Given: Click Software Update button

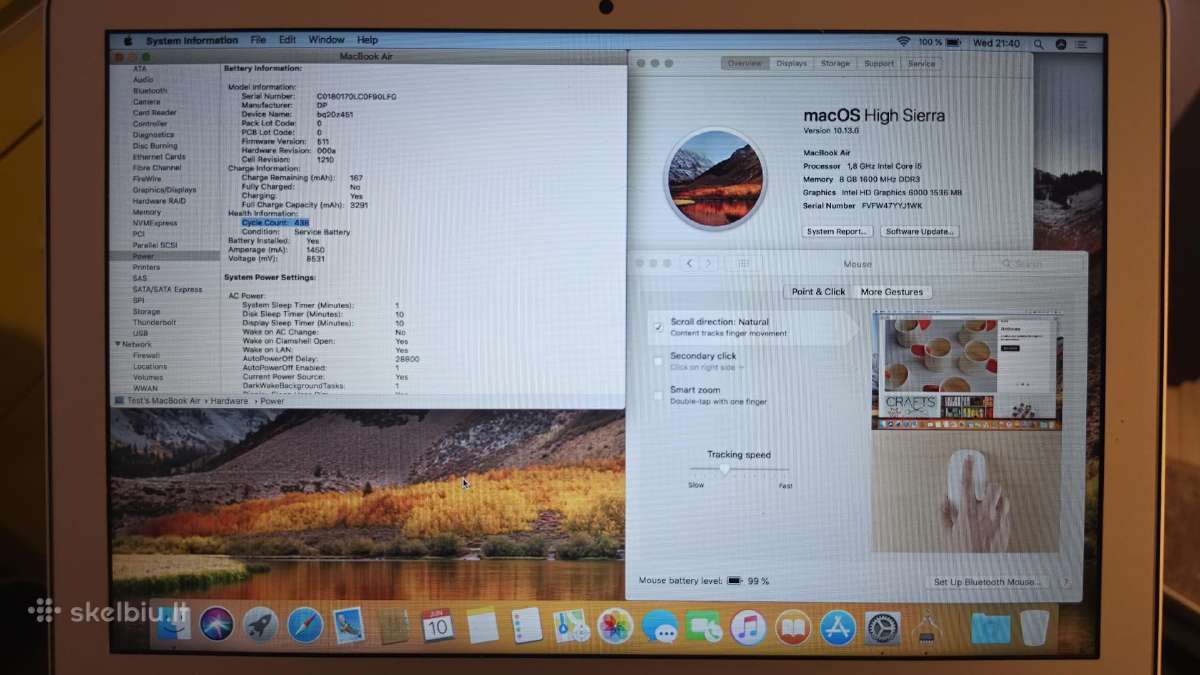Looking at the screenshot, I should [x=920, y=231].
